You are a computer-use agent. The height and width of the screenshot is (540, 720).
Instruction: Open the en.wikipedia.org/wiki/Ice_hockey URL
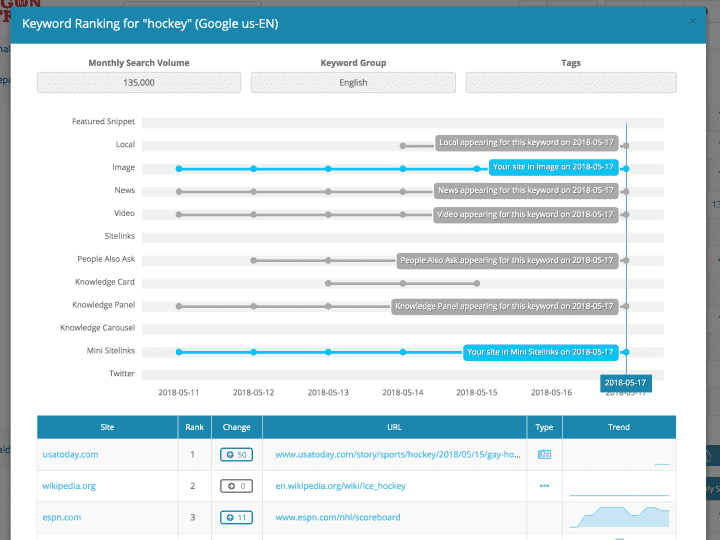point(341,486)
